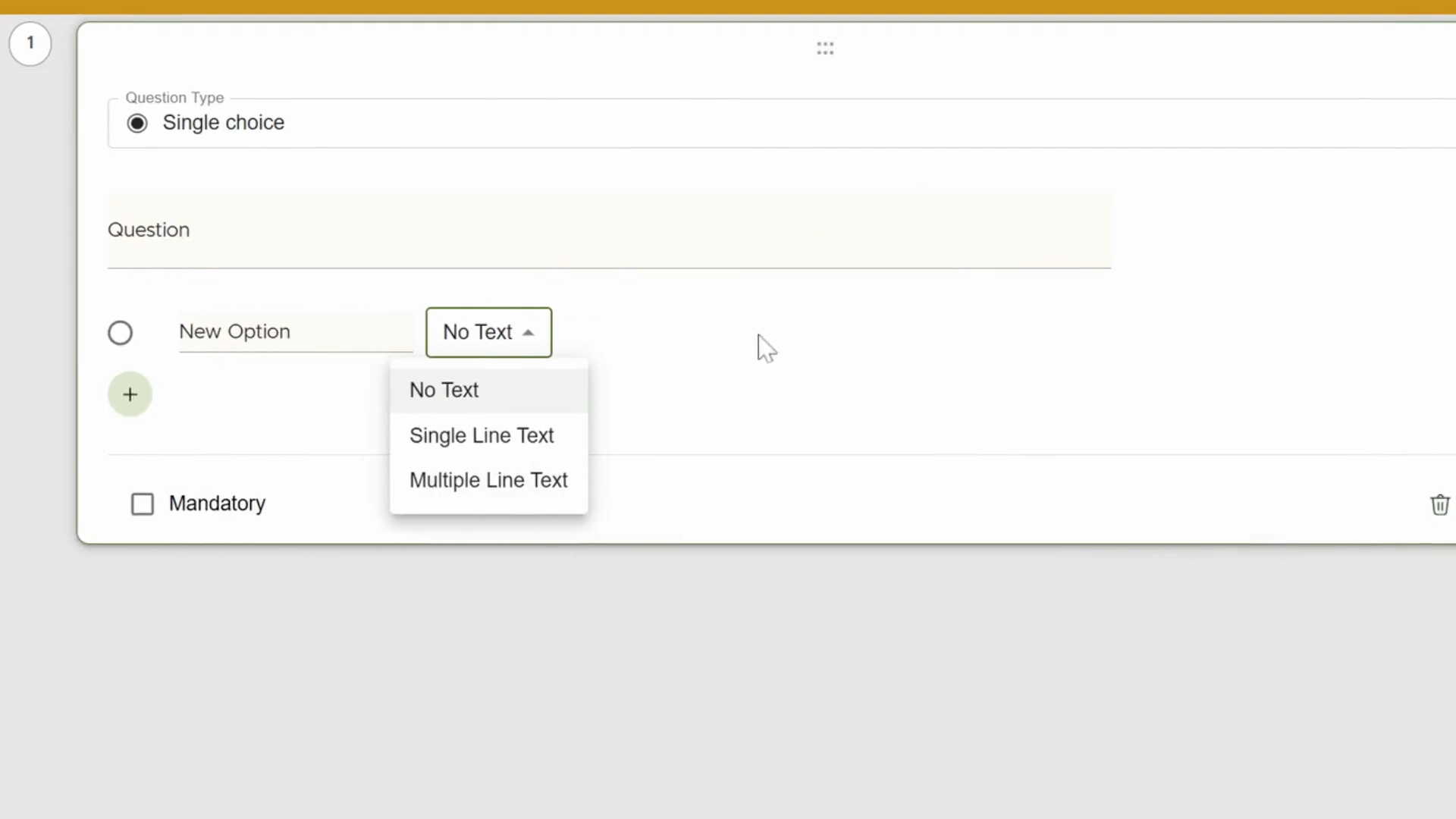Select the radio circle beside New Option
Image resolution: width=1456 pixels, height=819 pixels.
tap(120, 333)
